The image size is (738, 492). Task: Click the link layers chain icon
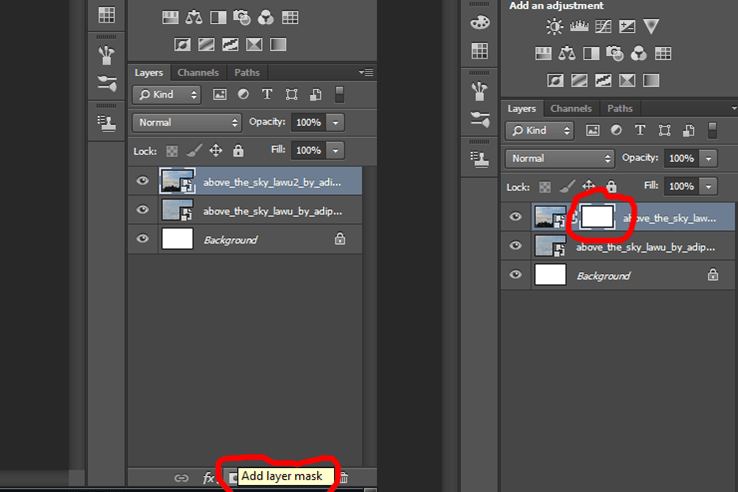(181, 478)
